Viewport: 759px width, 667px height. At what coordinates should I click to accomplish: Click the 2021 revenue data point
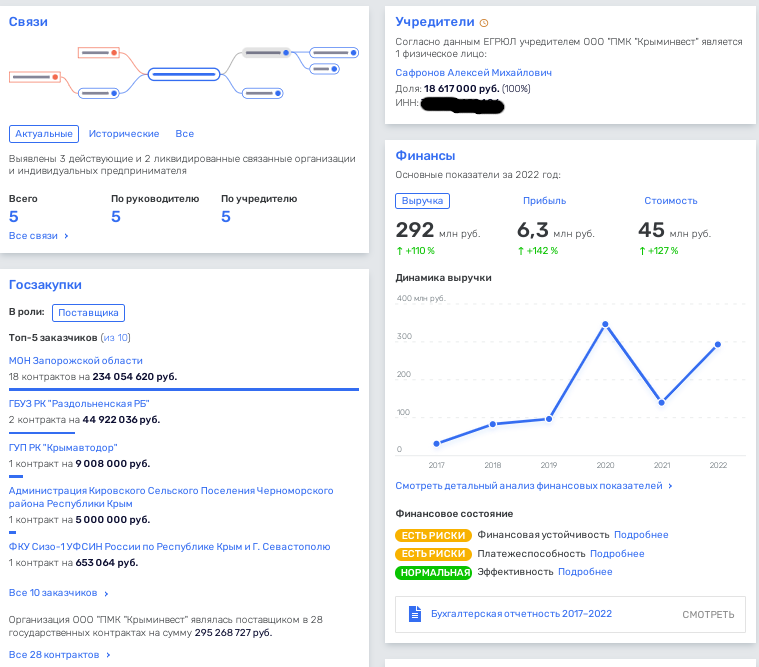tap(662, 403)
